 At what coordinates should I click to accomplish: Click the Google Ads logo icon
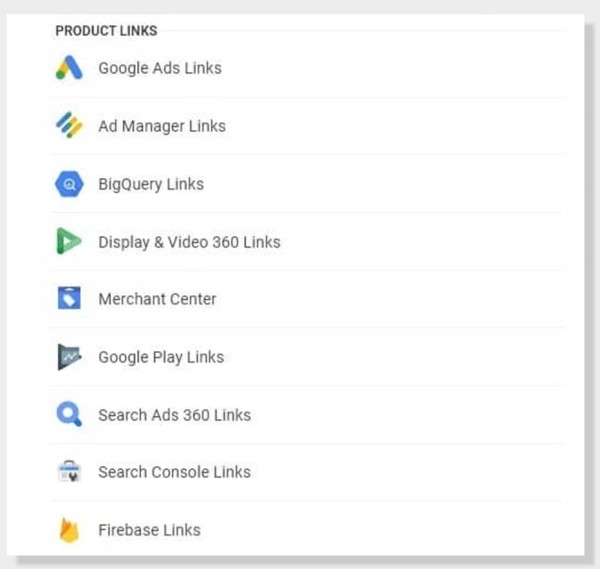pos(69,68)
